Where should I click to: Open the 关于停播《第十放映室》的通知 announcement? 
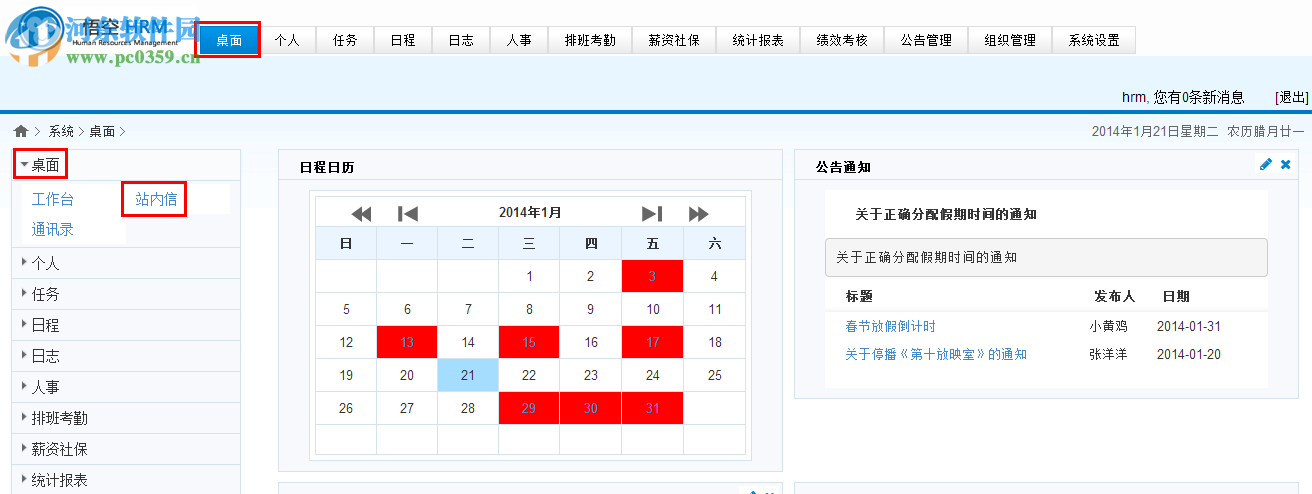(936, 354)
